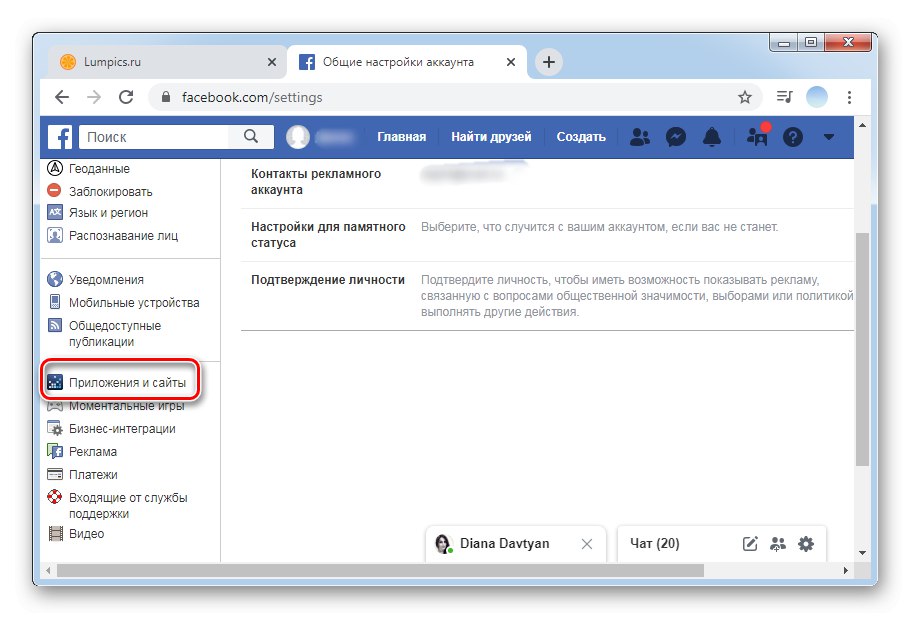Open Messenger from the top navigation bar
Image resolution: width=911 pixels, height=619 pixels.
(x=676, y=137)
